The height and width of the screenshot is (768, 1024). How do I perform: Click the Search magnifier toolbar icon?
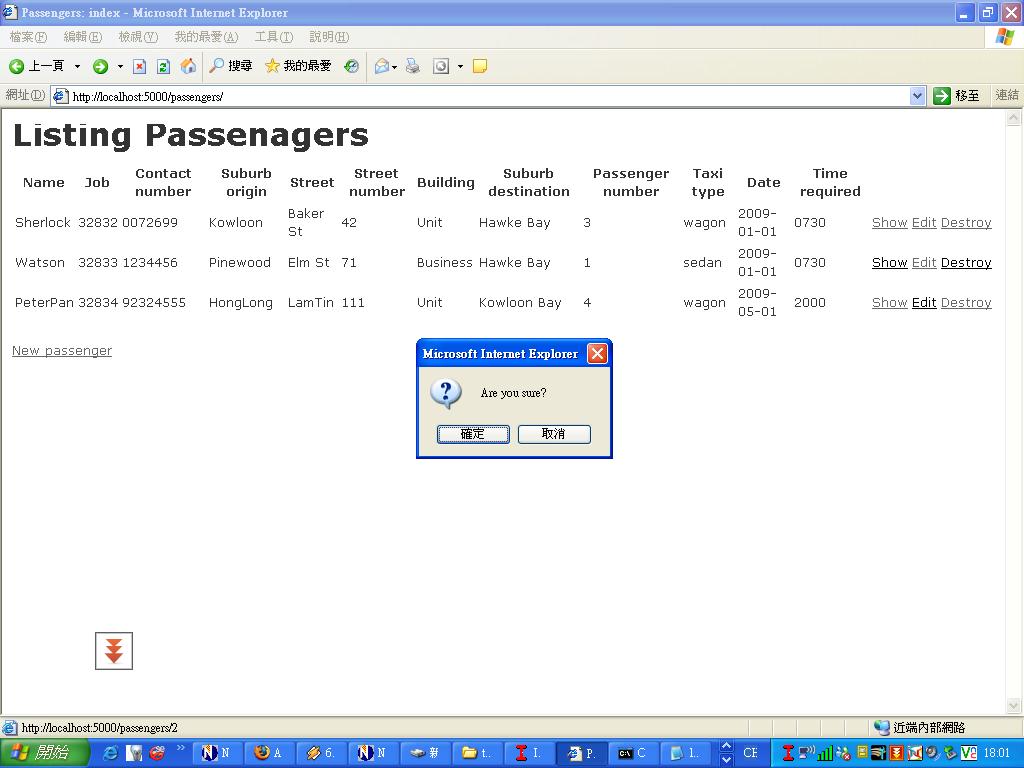pos(216,65)
